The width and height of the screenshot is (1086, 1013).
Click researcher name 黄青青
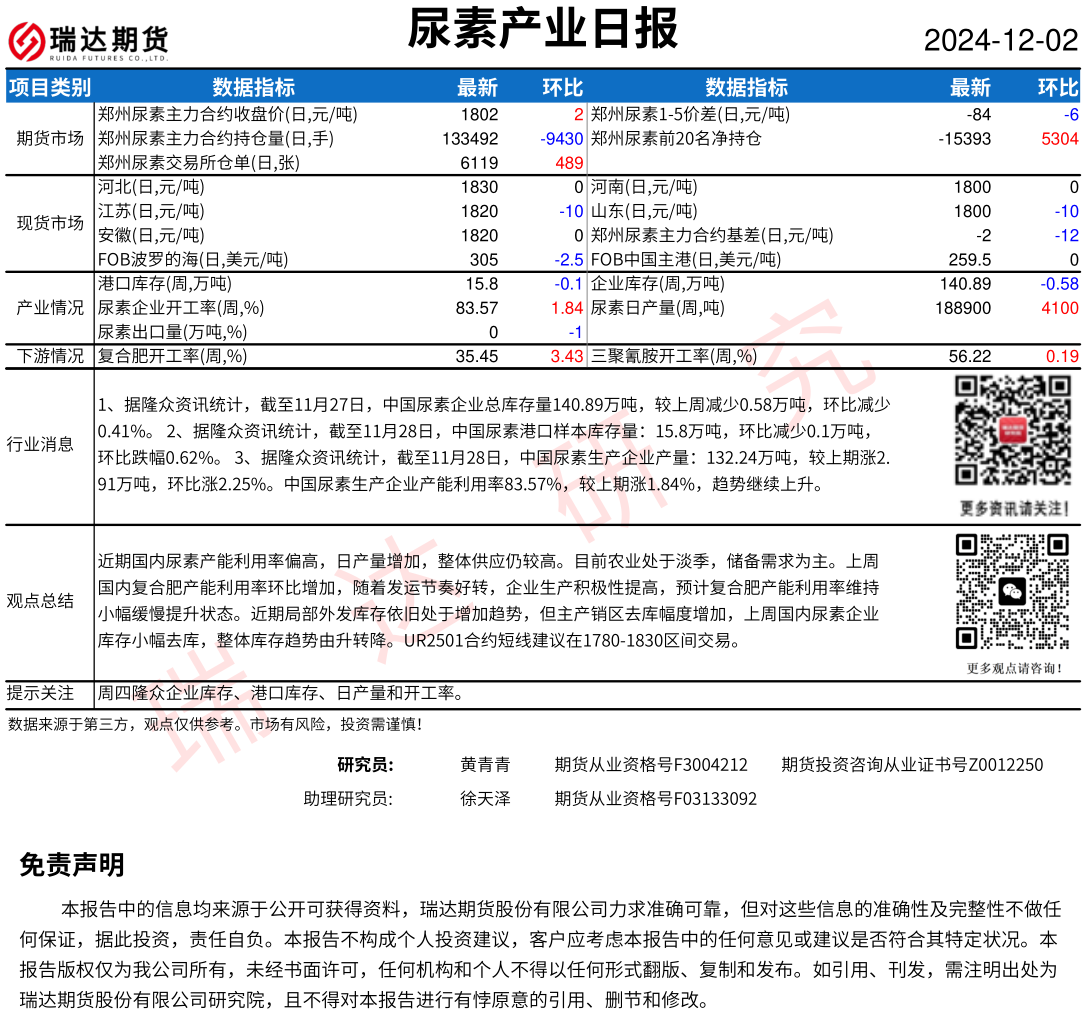485,765
